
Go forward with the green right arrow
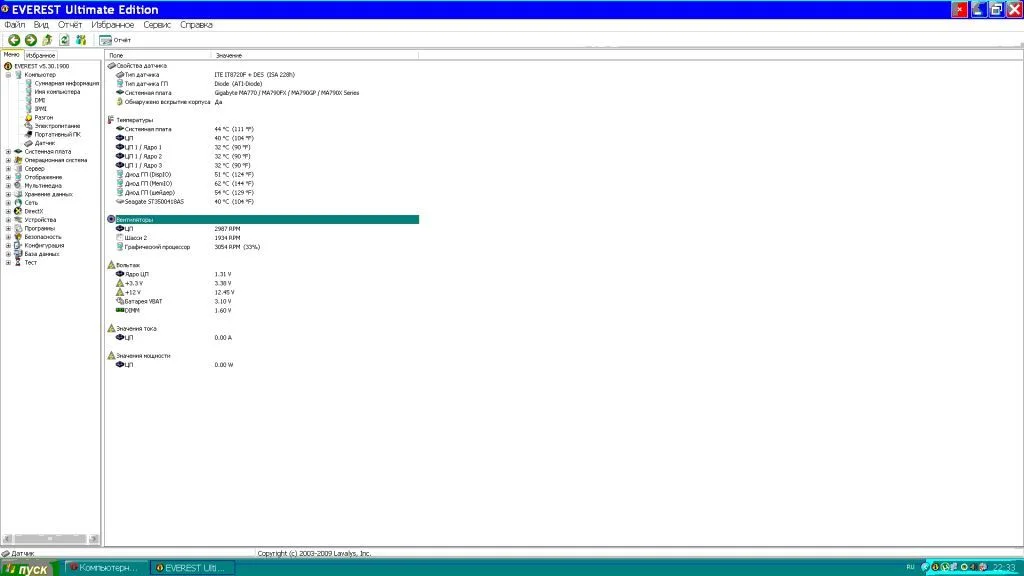[31, 40]
